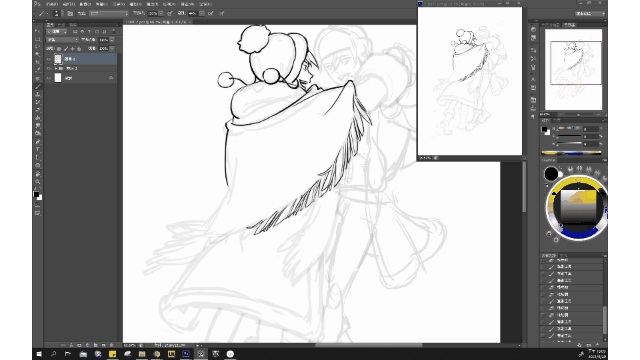Open the Image menu
Screen dimensions: 640x360
pyautogui.click(x=85, y=4)
